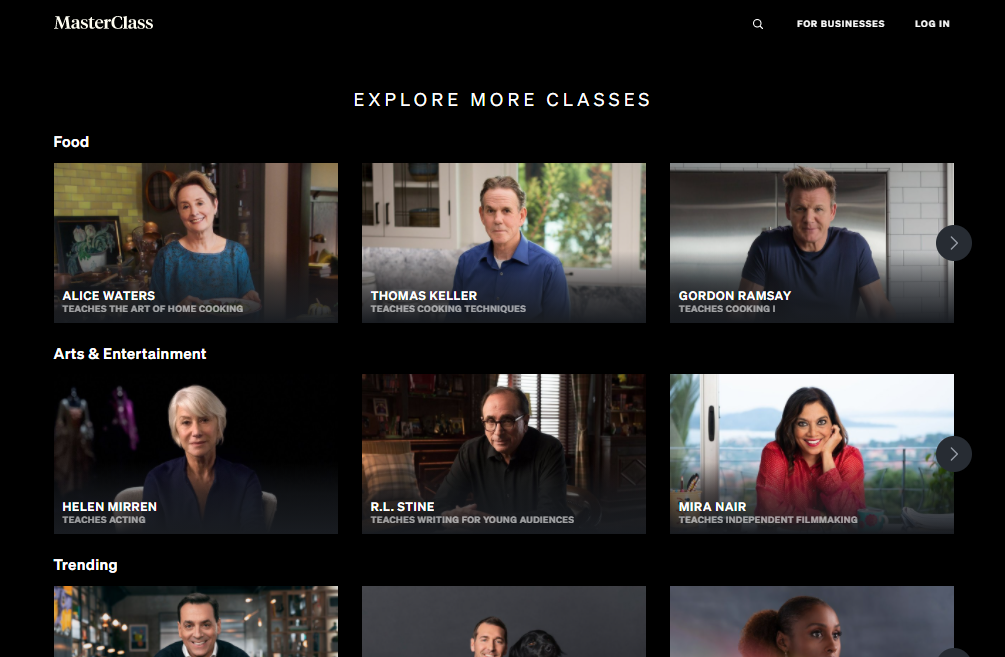Click the Alice Waters name text
Screen dimensions: 1005x657
[x=108, y=295]
